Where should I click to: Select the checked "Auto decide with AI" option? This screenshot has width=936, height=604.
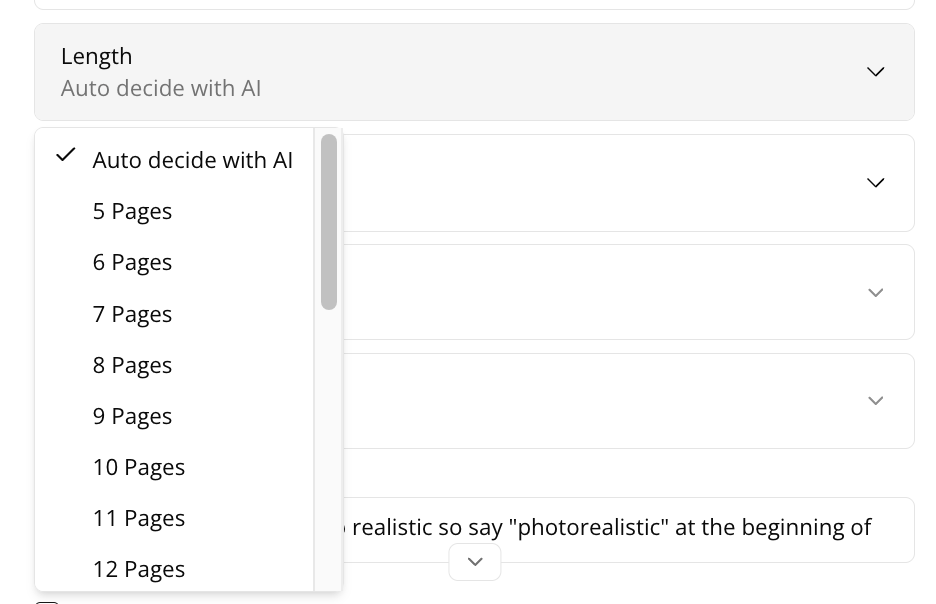click(x=192, y=160)
